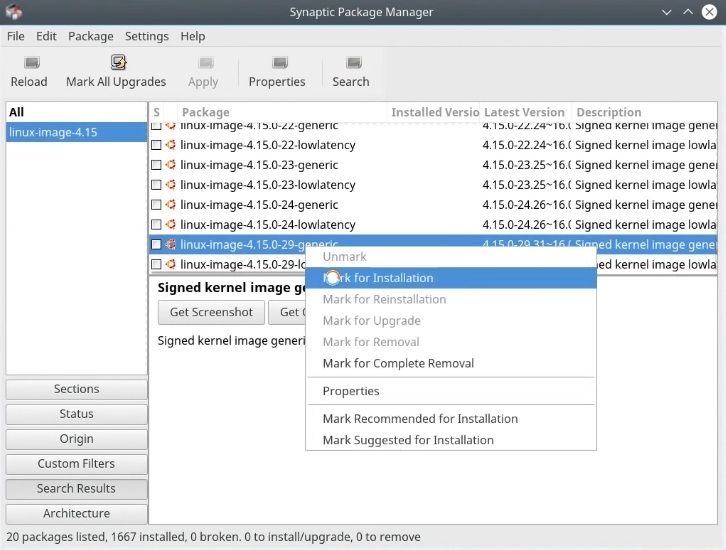Sort by Description column header
The height and width of the screenshot is (550, 726).
[645, 112]
